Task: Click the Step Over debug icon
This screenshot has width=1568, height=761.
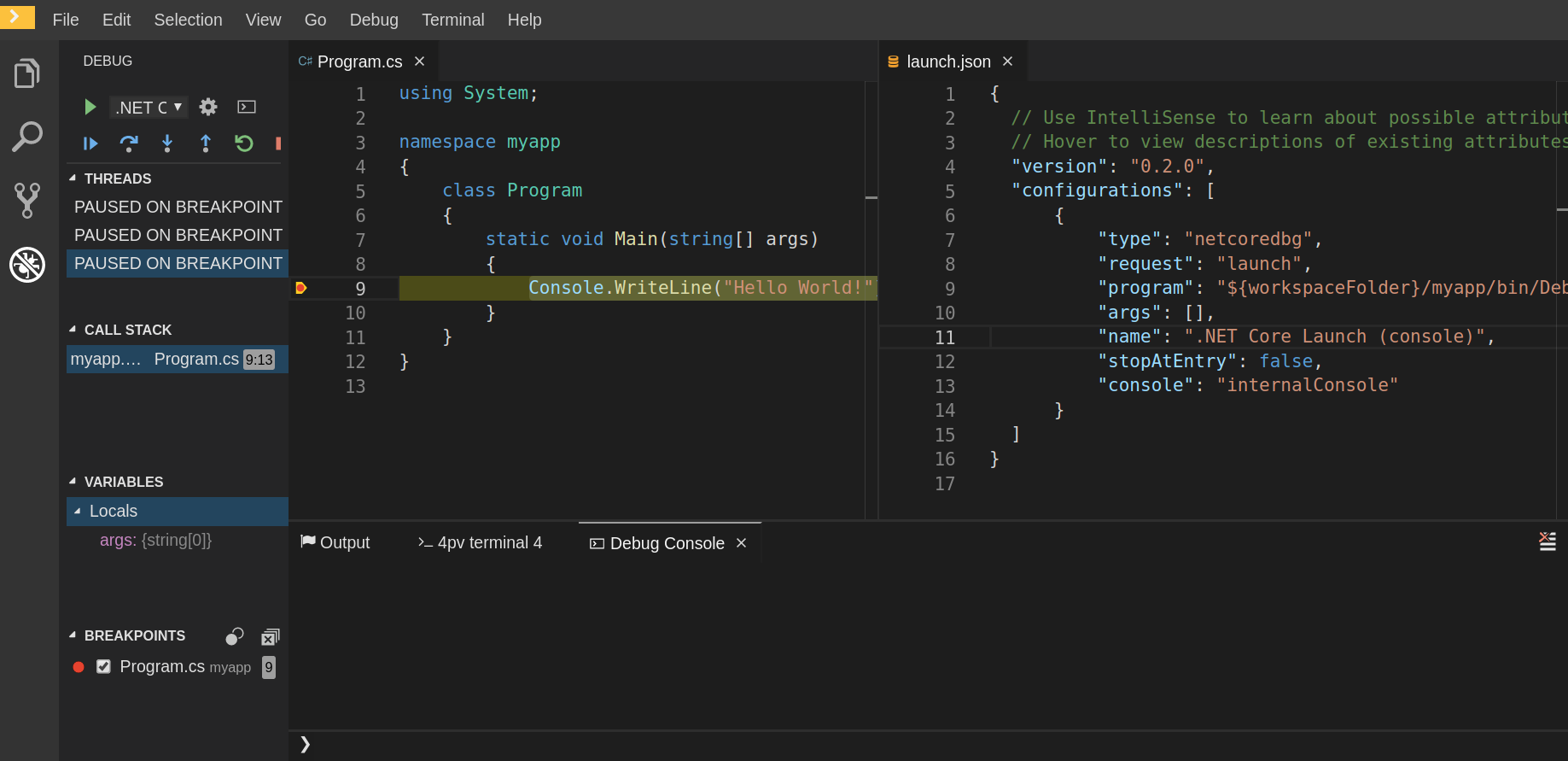Action: click(x=129, y=143)
